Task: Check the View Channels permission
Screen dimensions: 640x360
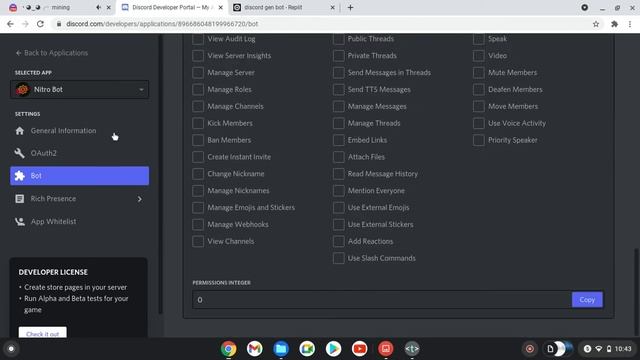Action: point(198,241)
